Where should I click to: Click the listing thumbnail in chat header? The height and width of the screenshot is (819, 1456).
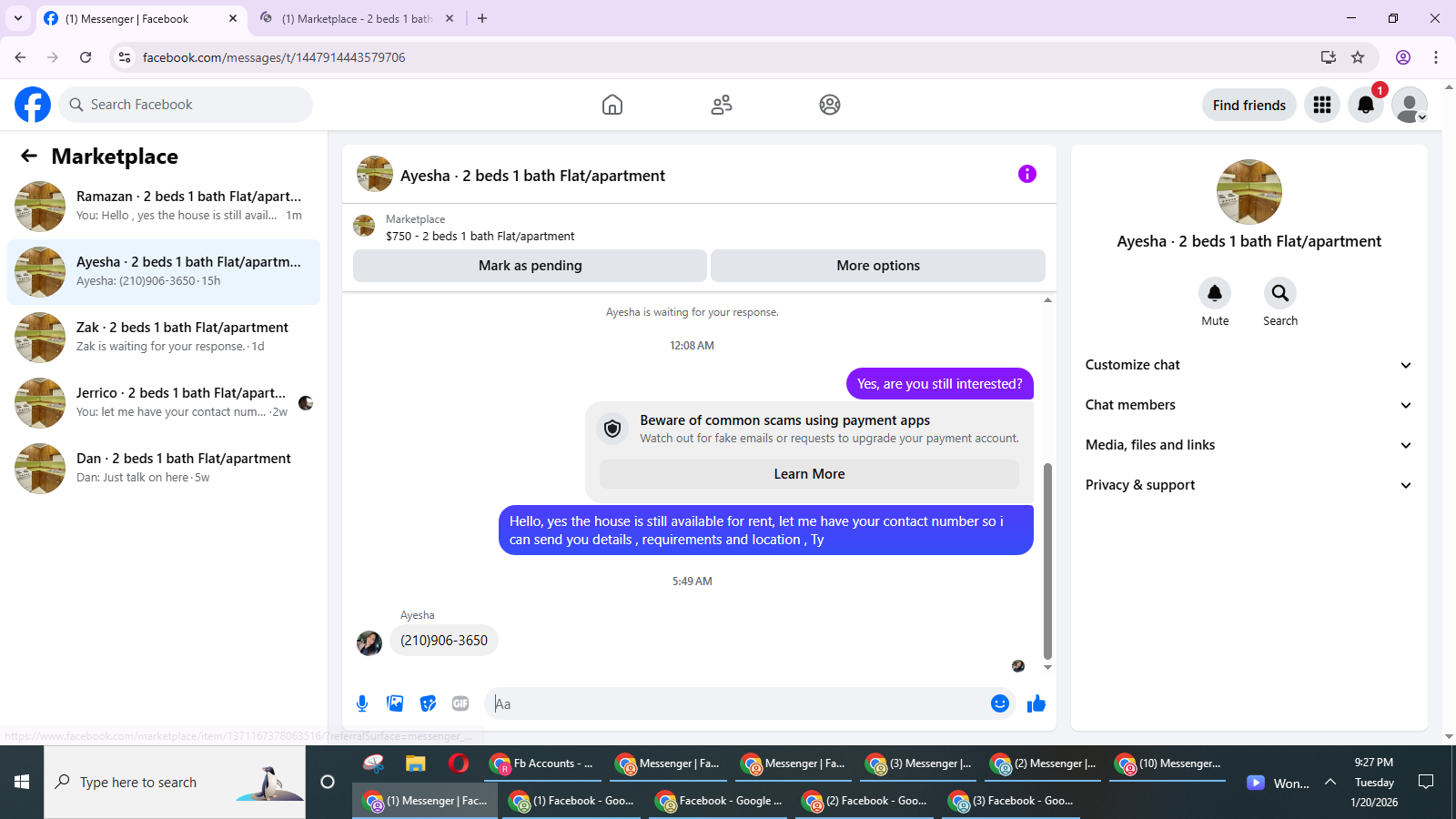pyautogui.click(x=375, y=174)
